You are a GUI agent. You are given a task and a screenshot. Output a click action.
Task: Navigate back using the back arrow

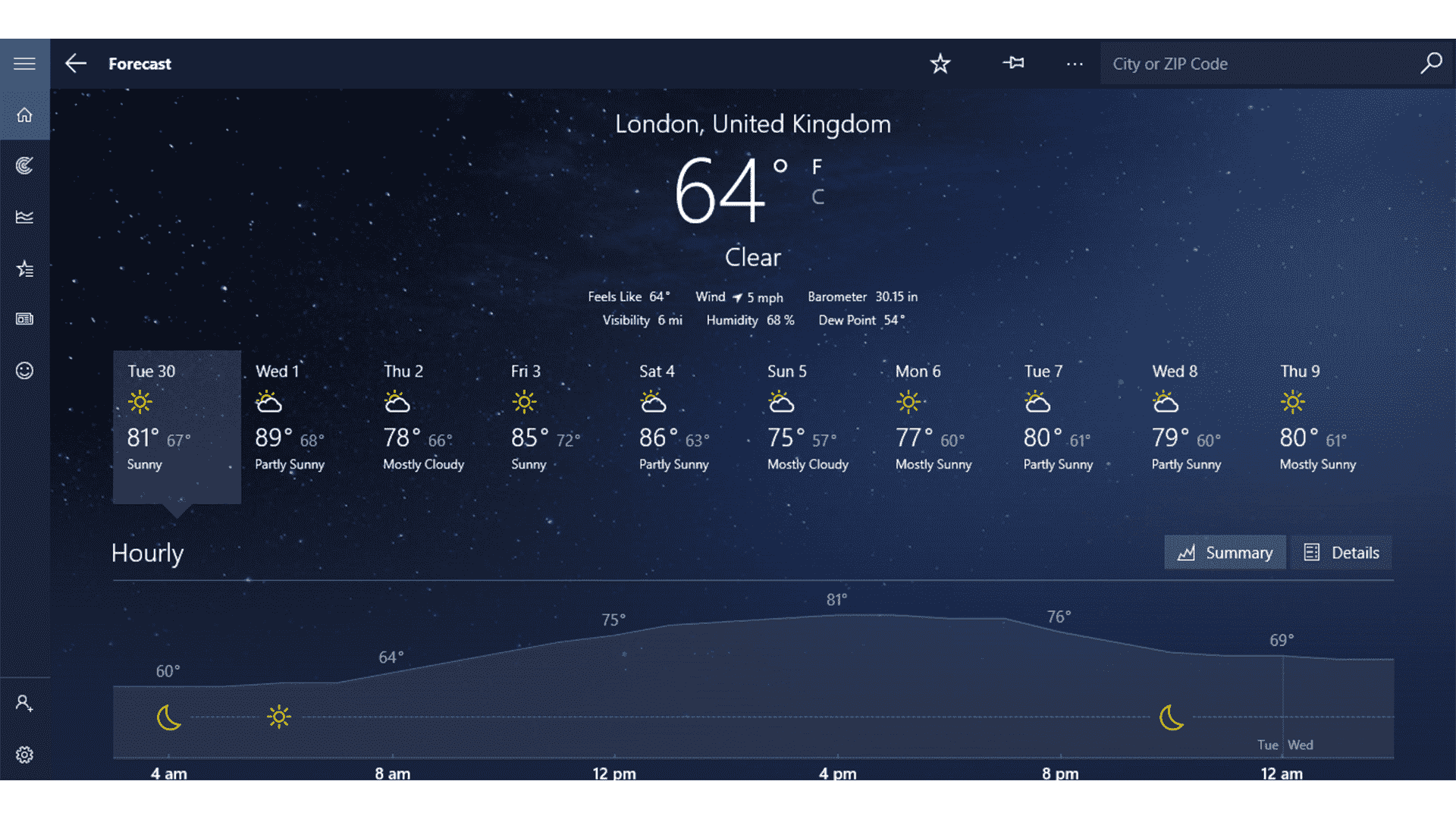75,64
